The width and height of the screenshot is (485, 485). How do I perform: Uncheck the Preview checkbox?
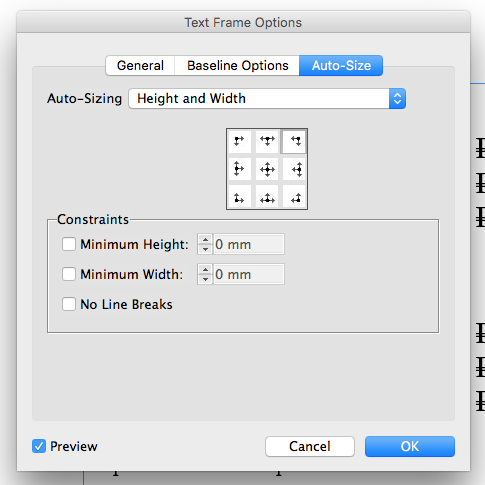point(39,446)
